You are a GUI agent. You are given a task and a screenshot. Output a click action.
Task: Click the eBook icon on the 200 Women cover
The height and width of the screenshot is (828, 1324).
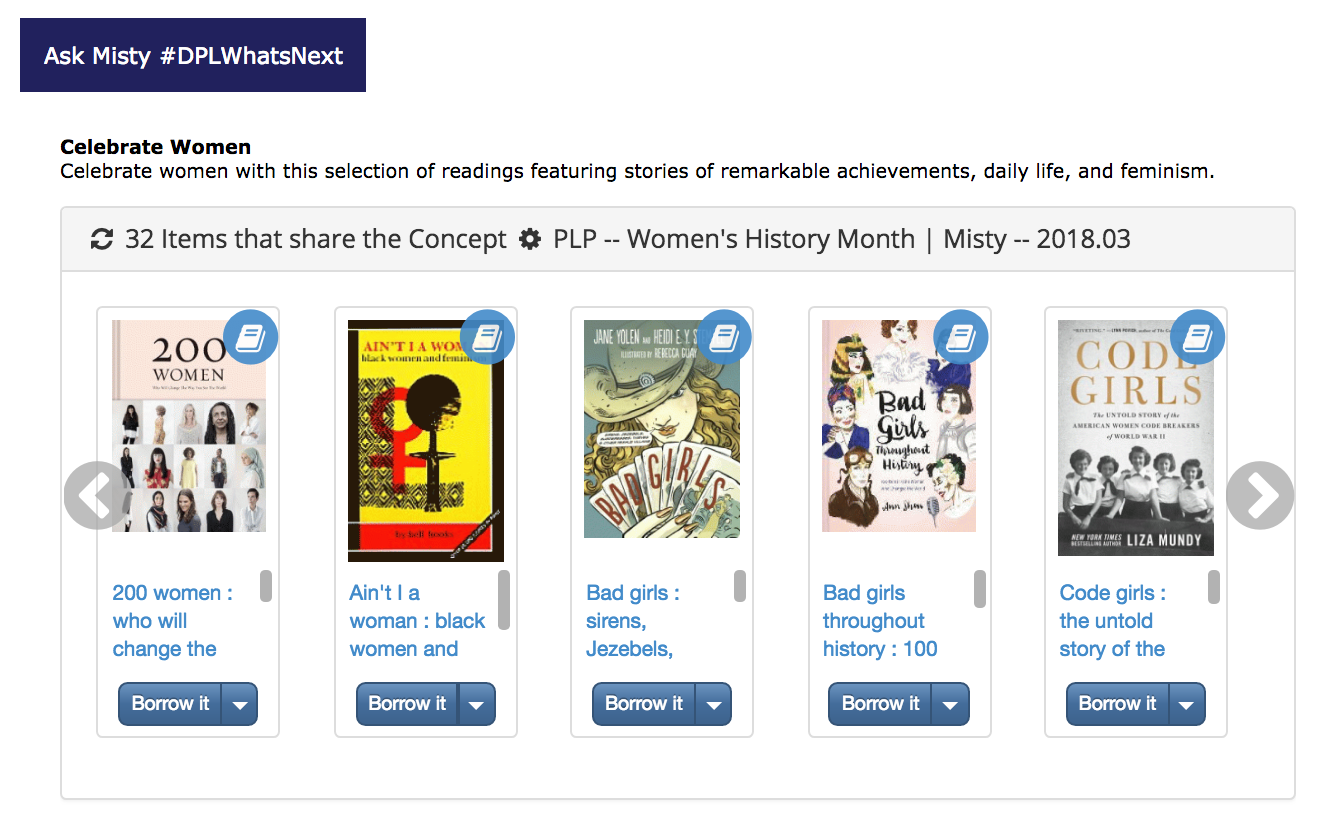(x=251, y=337)
